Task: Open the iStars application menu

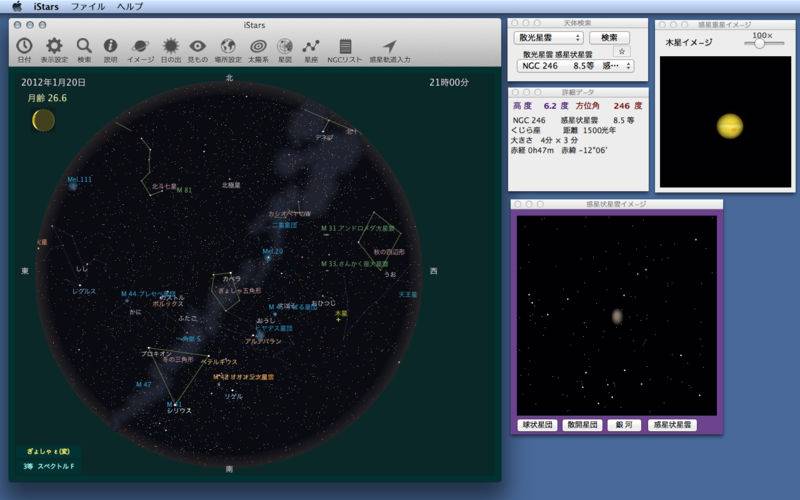Action: click(46, 7)
